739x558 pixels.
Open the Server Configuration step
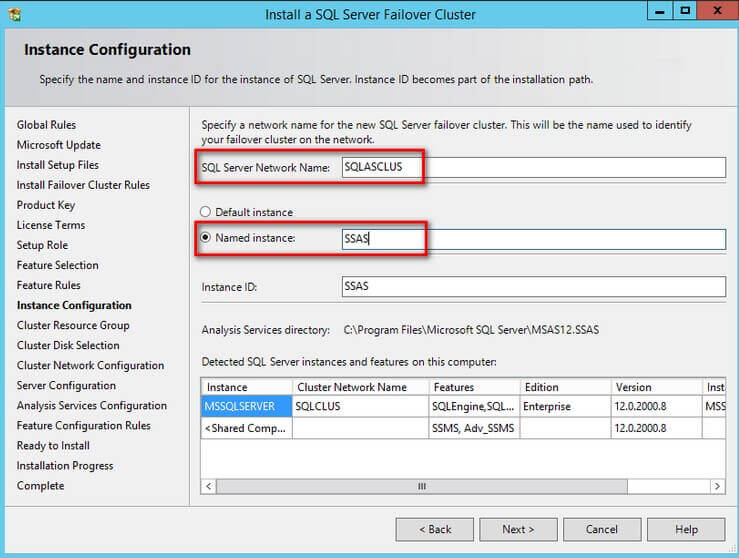tap(66, 385)
